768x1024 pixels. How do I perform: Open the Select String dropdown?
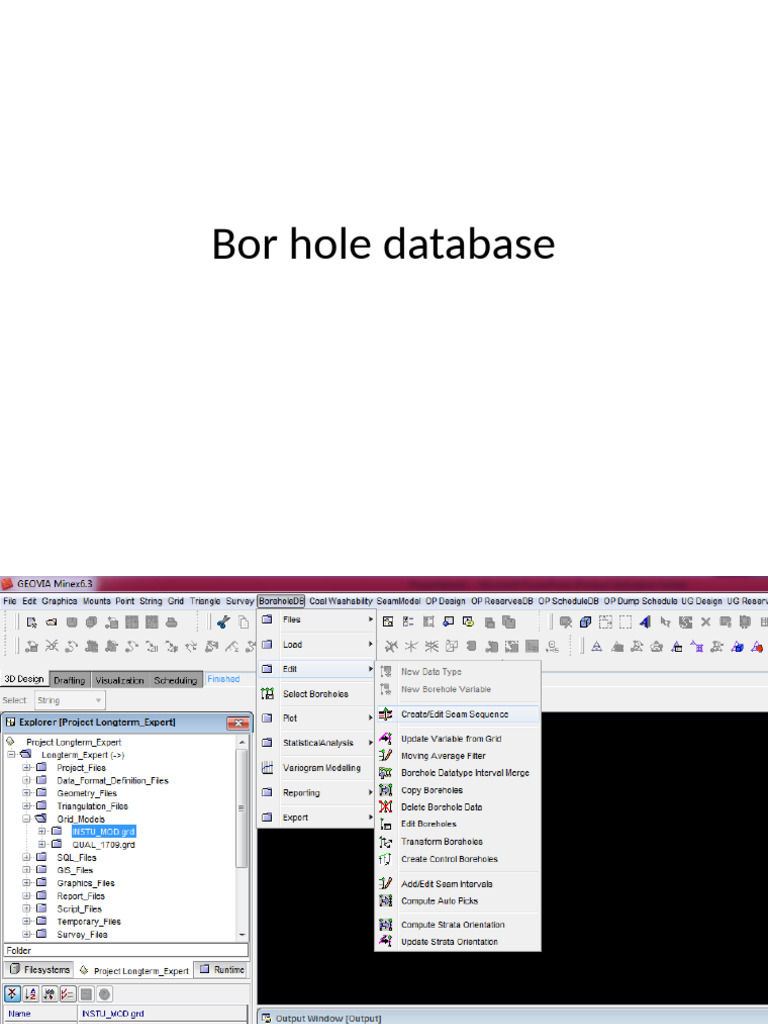[x=69, y=700]
